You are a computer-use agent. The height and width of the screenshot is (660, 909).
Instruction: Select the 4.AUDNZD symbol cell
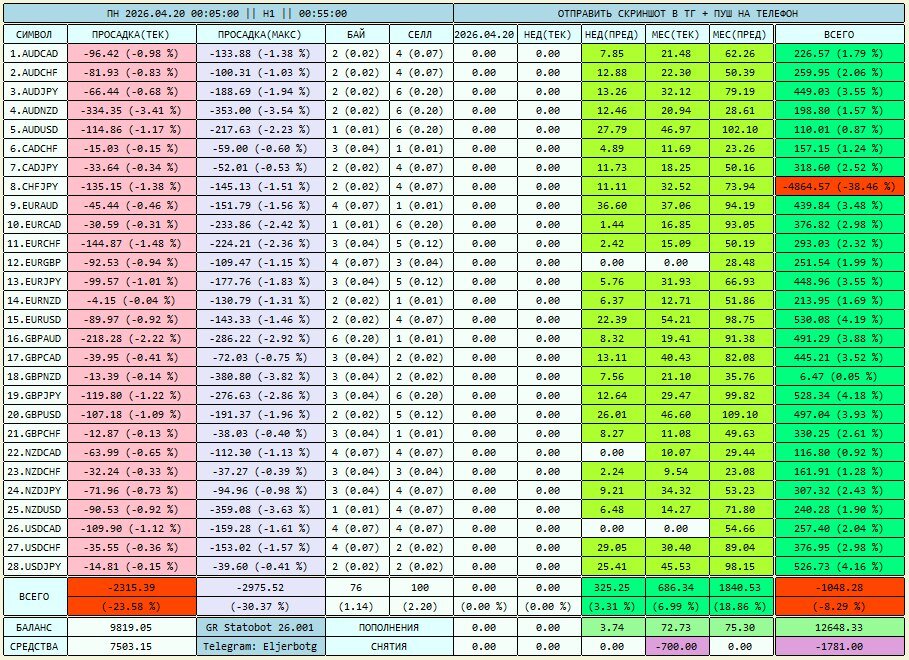(34, 110)
